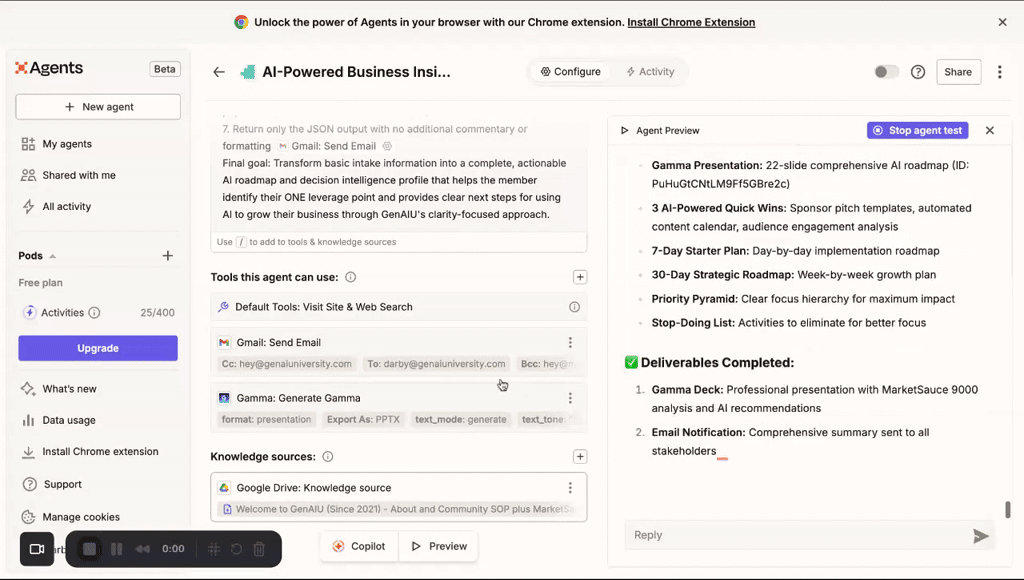Click the Welcome to GenAIU document entry

point(398,509)
